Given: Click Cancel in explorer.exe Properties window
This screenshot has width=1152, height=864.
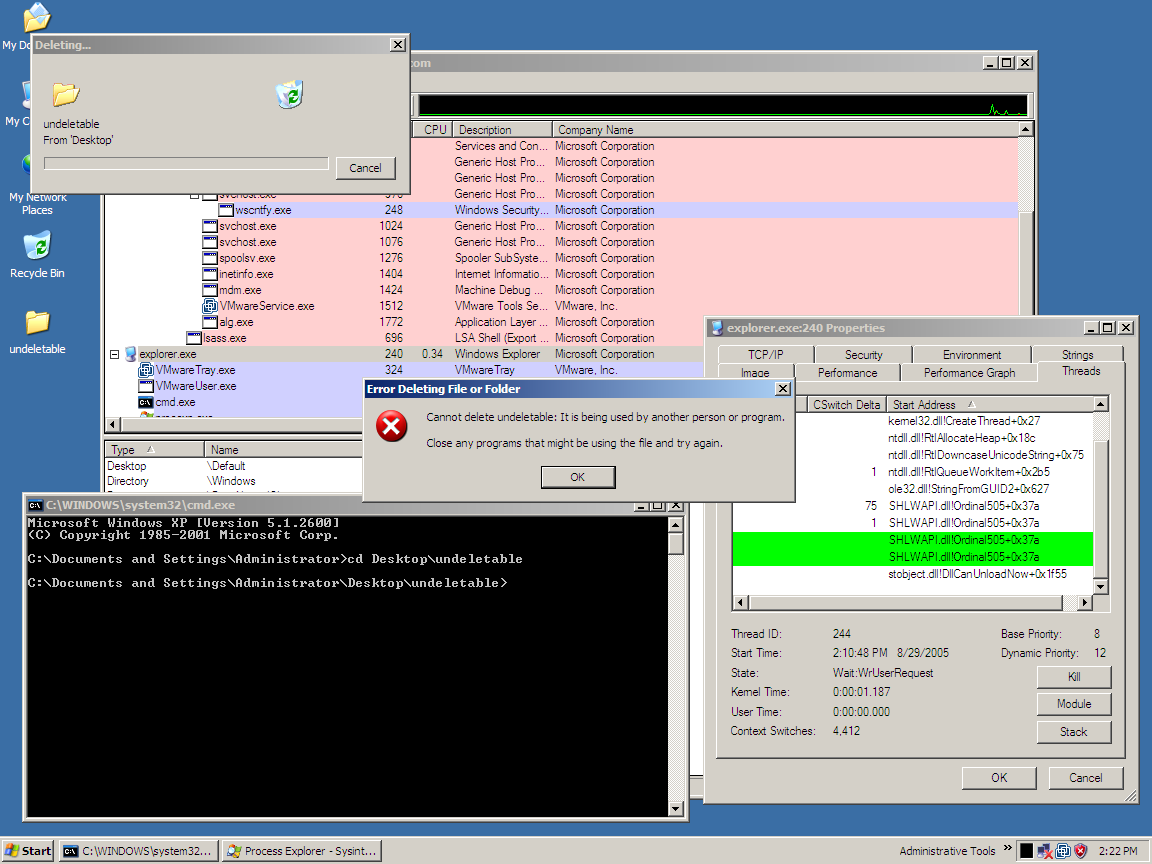Looking at the screenshot, I should (1086, 778).
